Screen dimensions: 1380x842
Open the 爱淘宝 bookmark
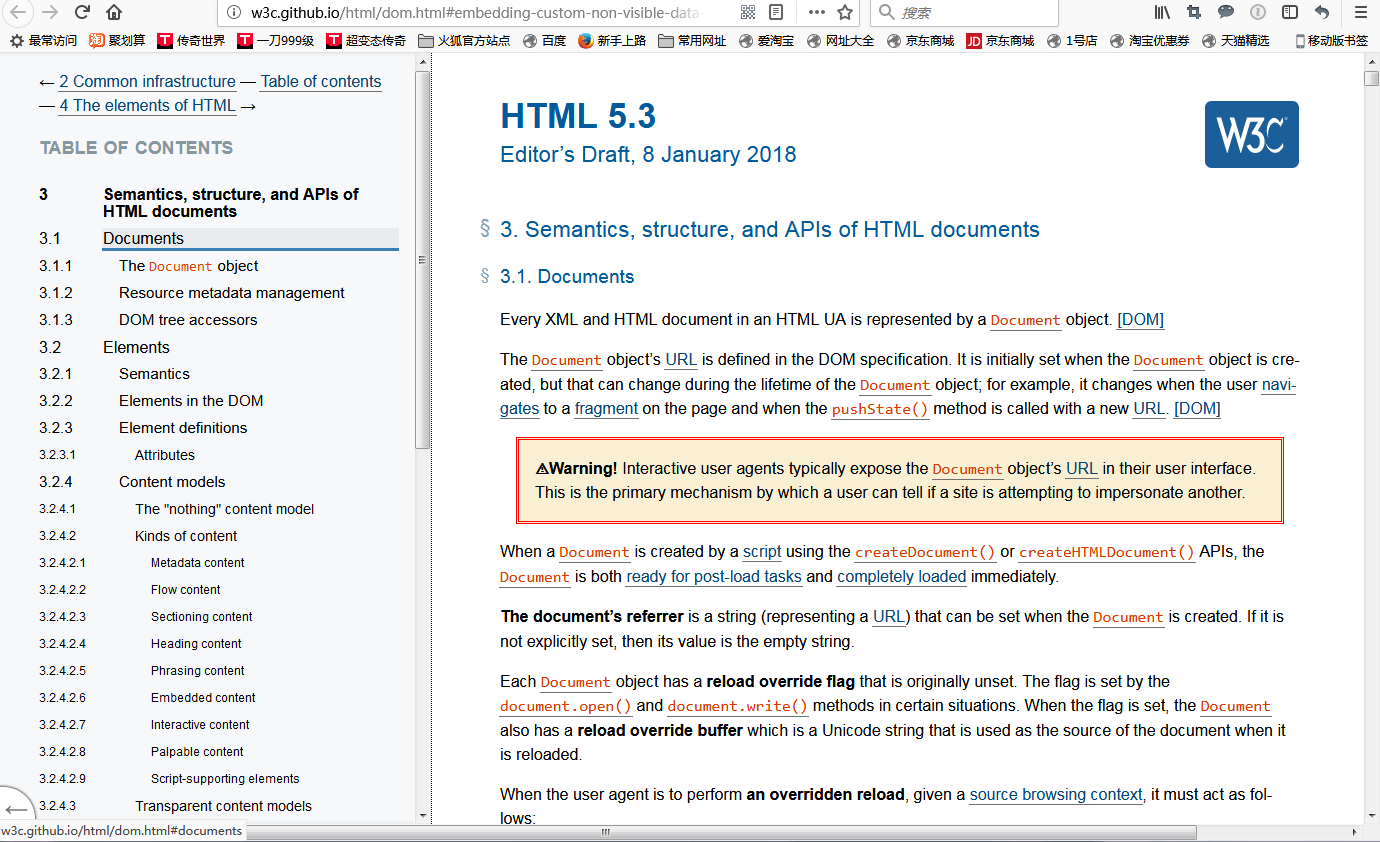pos(766,41)
